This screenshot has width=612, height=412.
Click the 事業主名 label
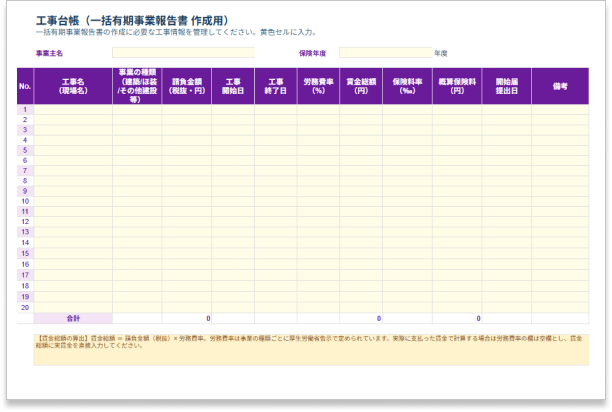point(49,53)
